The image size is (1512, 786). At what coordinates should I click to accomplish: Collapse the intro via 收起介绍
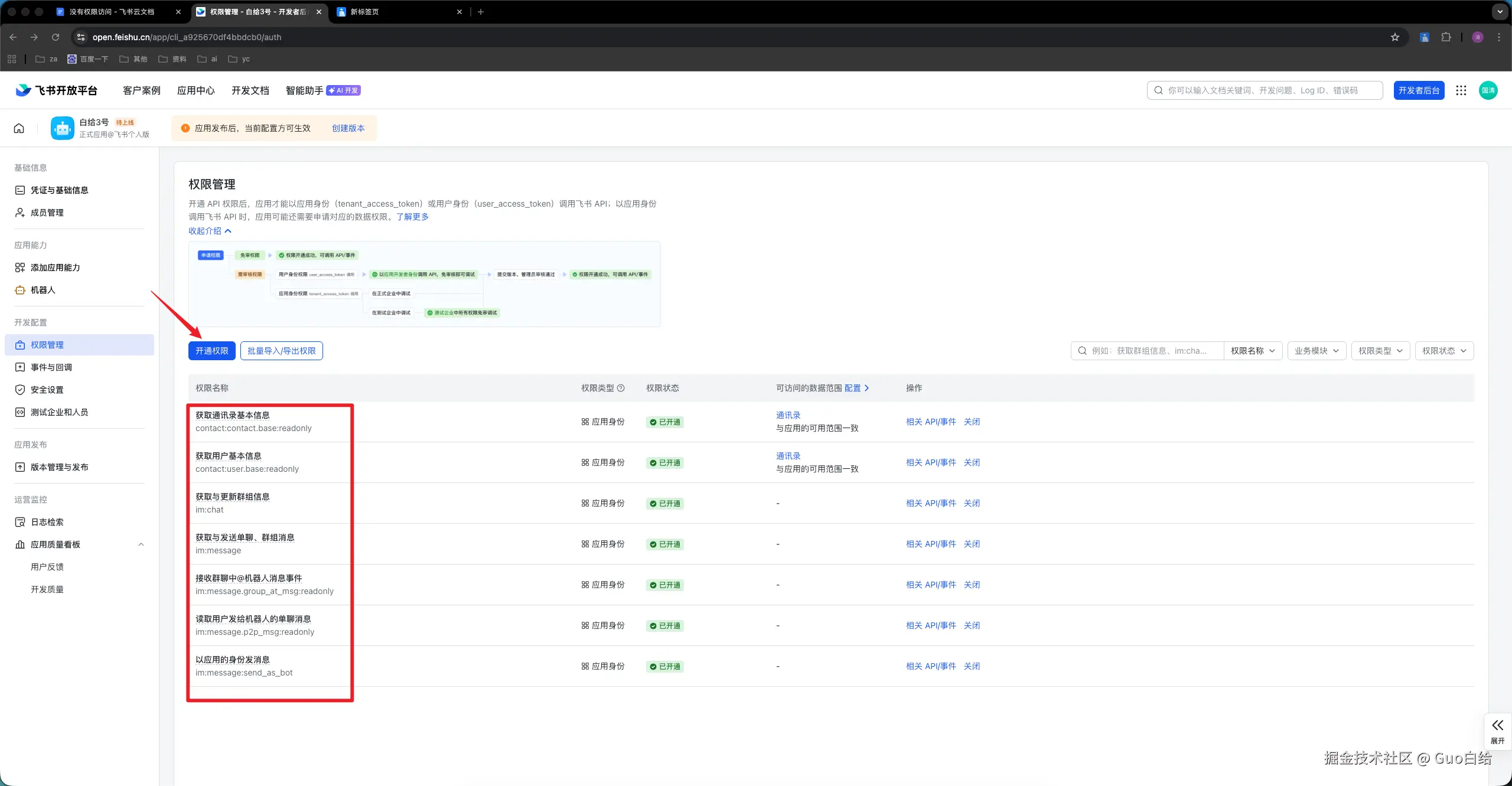(210, 231)
